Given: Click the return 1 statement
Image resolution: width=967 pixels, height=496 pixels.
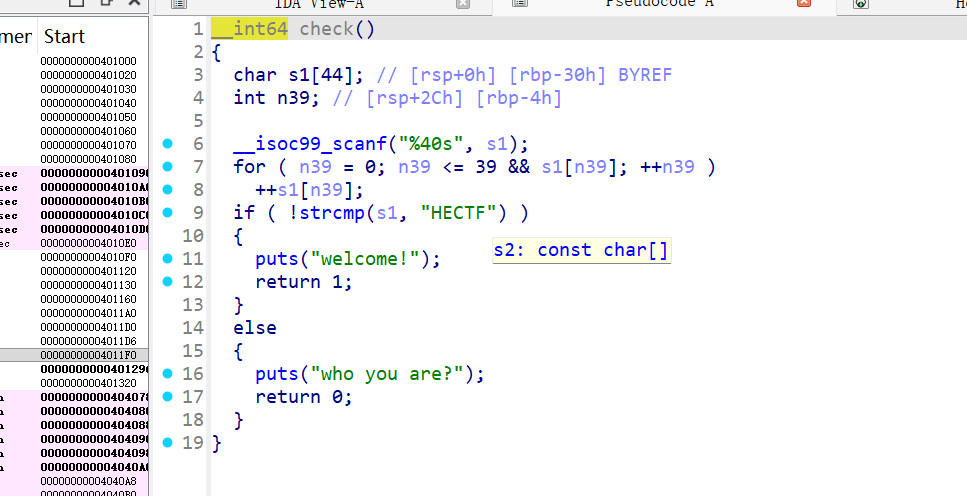Looking at the screenshot, I should click(x=304, y=282).
